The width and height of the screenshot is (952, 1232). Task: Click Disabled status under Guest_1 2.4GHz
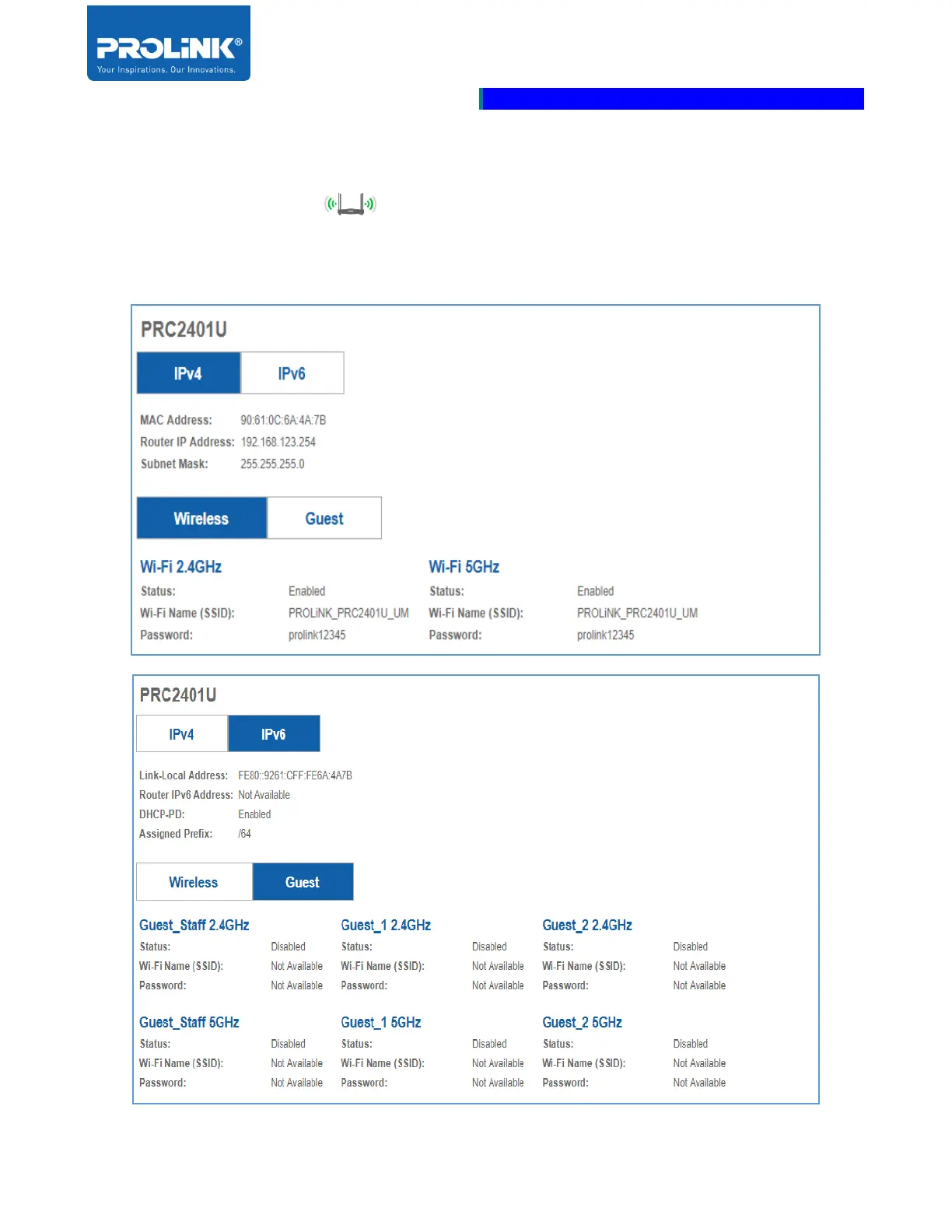tap(489, 947)
